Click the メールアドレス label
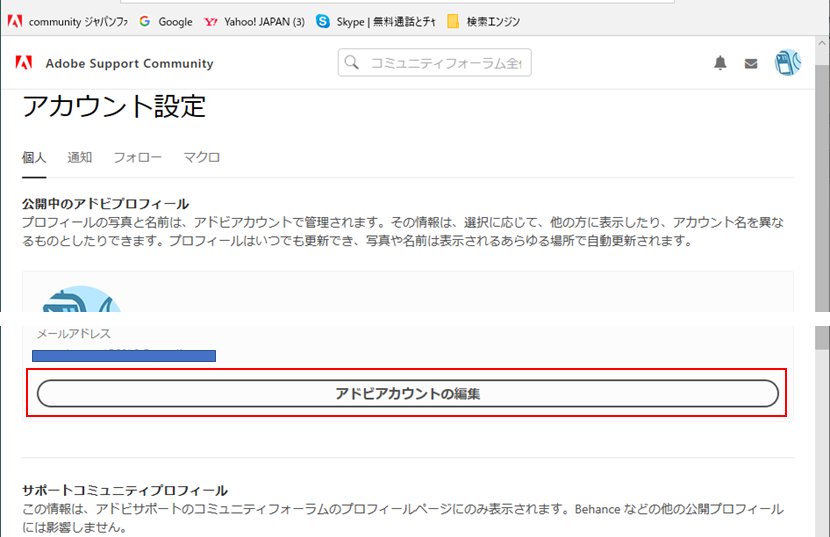This screenshot has height=537, width=830. [x=74, y=334]
